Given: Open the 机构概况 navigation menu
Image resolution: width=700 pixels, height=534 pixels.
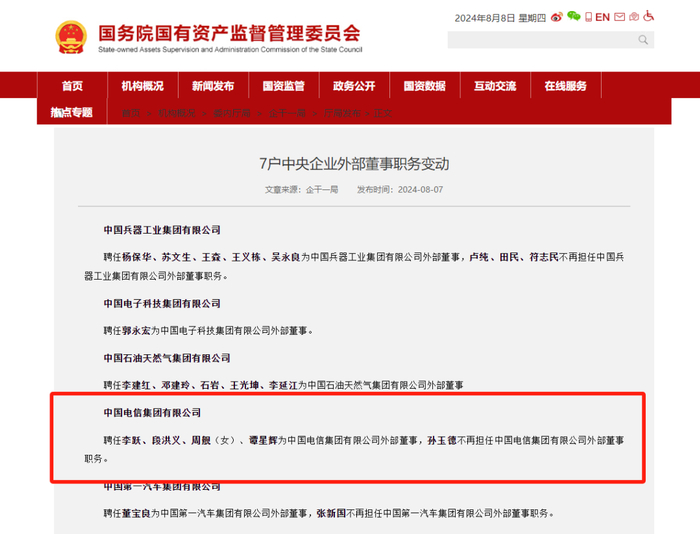Looking at the screenshot, I should (x=142, y=86).
